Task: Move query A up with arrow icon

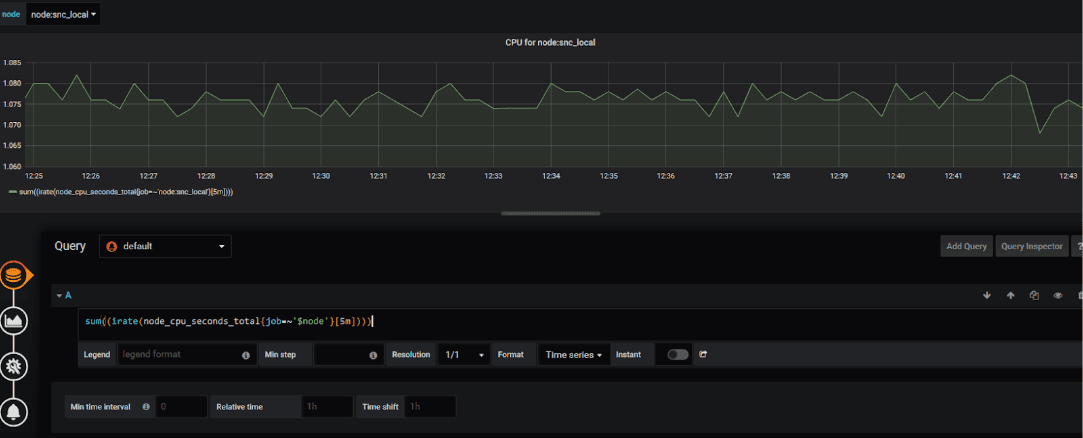Action: coord(1010,295)
